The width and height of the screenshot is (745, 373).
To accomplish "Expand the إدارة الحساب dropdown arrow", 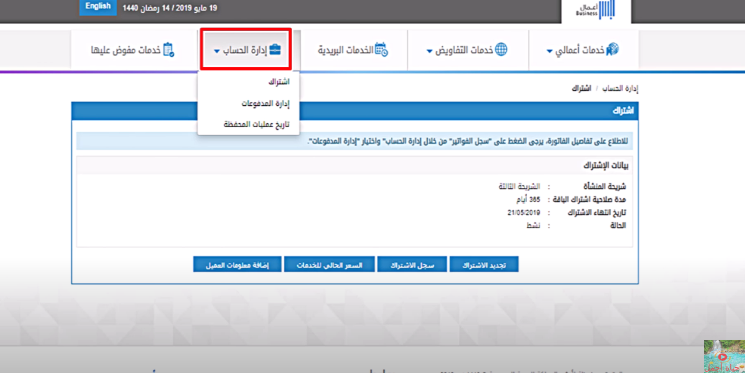I will (217, 51).
